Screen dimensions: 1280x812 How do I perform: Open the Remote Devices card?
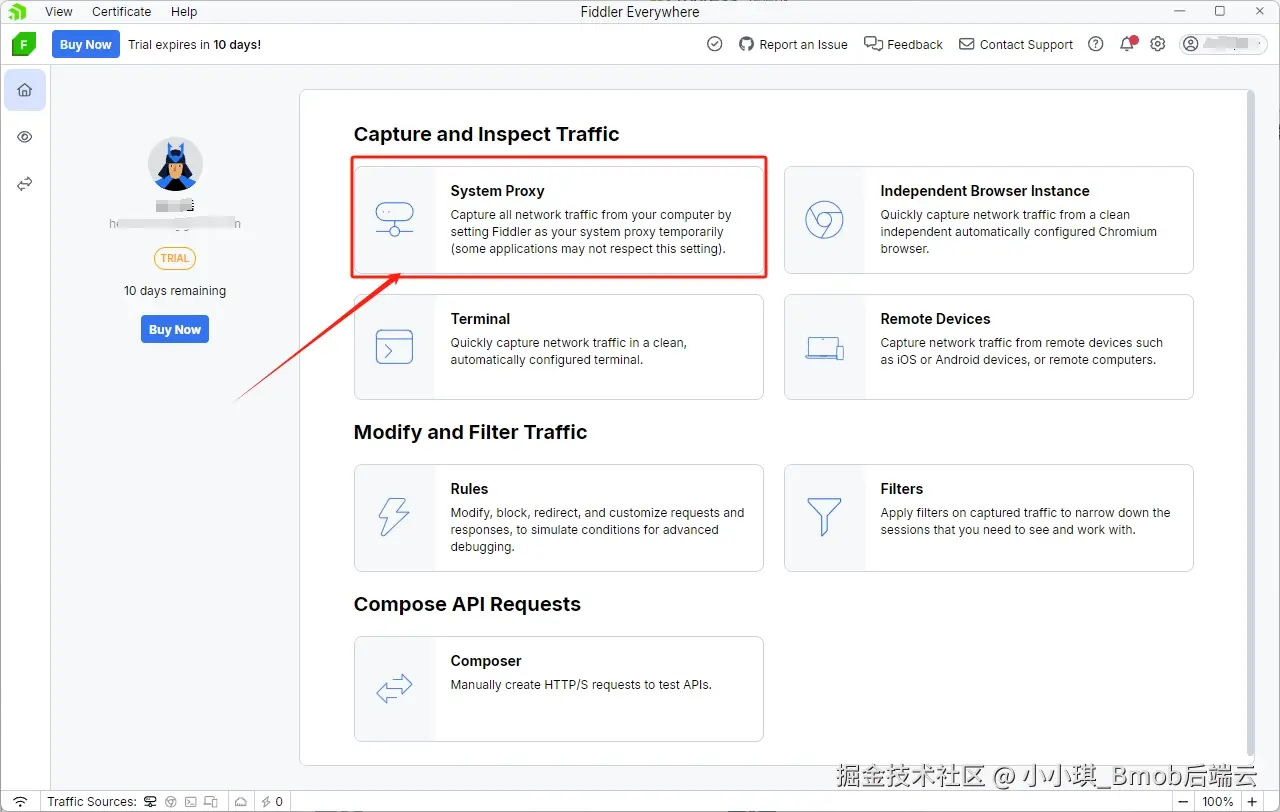pos(989,347)
